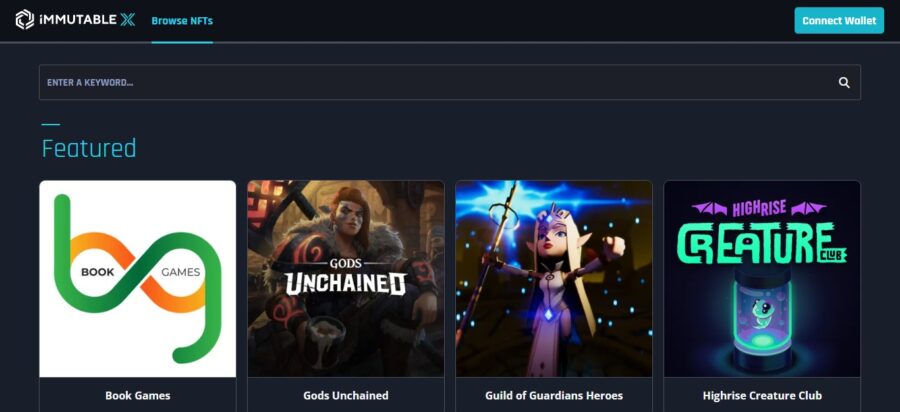Viewport: 900px width, 412px height.
Task: Click the Gods Unchained logo text on artwork
Action: (x=346, y=277)
